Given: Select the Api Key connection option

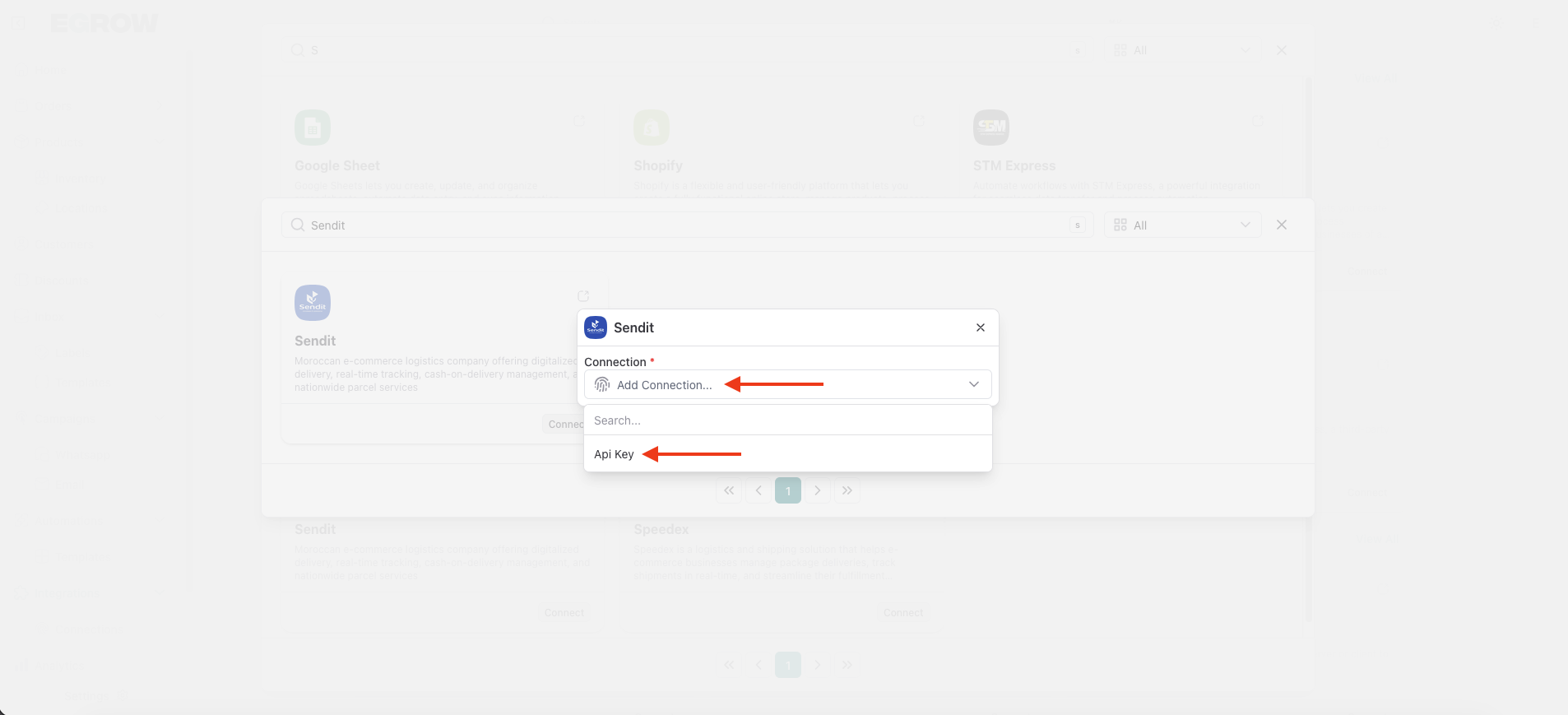Looking at the screenshot, I should coord(614,454).
